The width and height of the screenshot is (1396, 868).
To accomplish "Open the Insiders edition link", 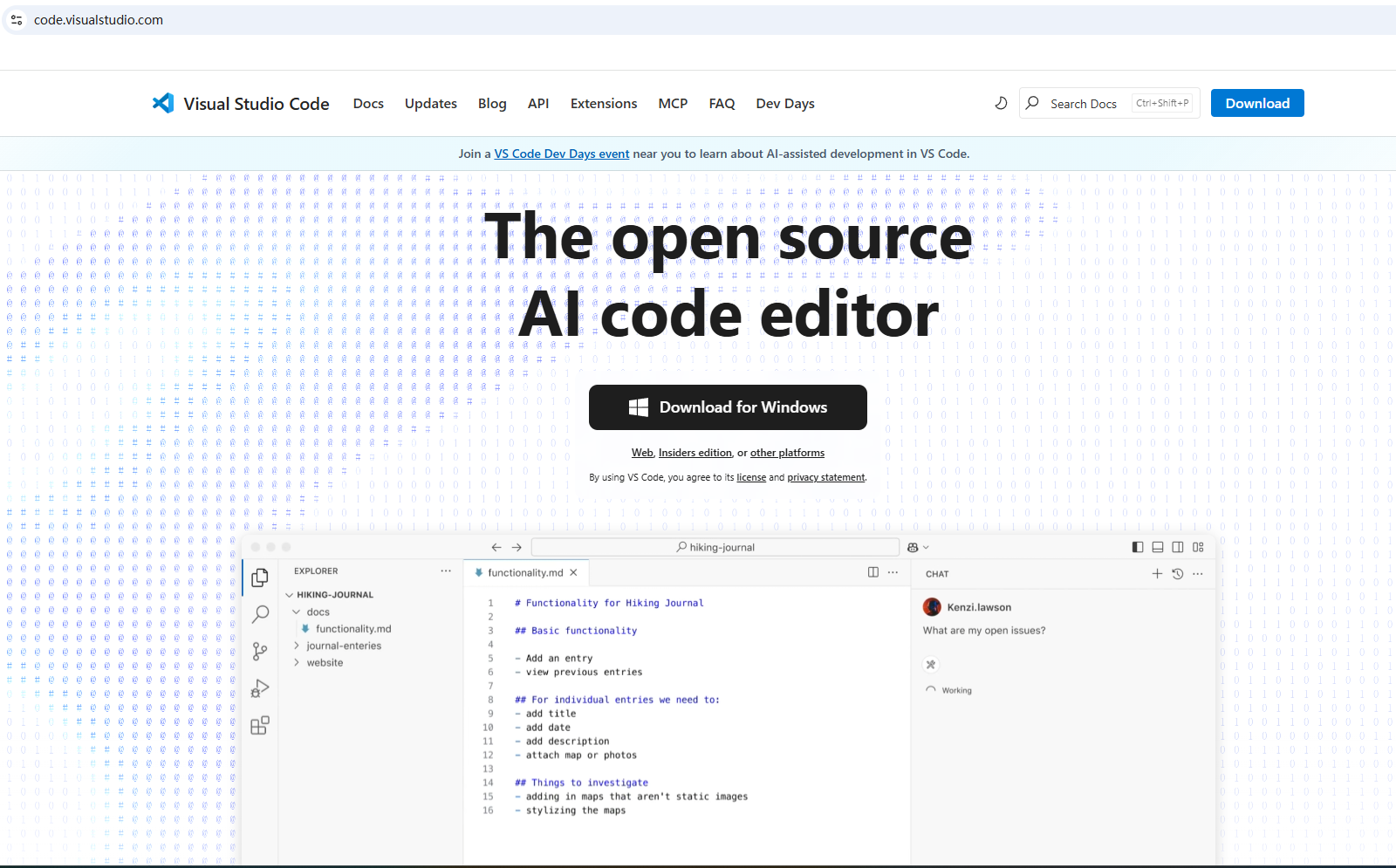I will (695, 453).
